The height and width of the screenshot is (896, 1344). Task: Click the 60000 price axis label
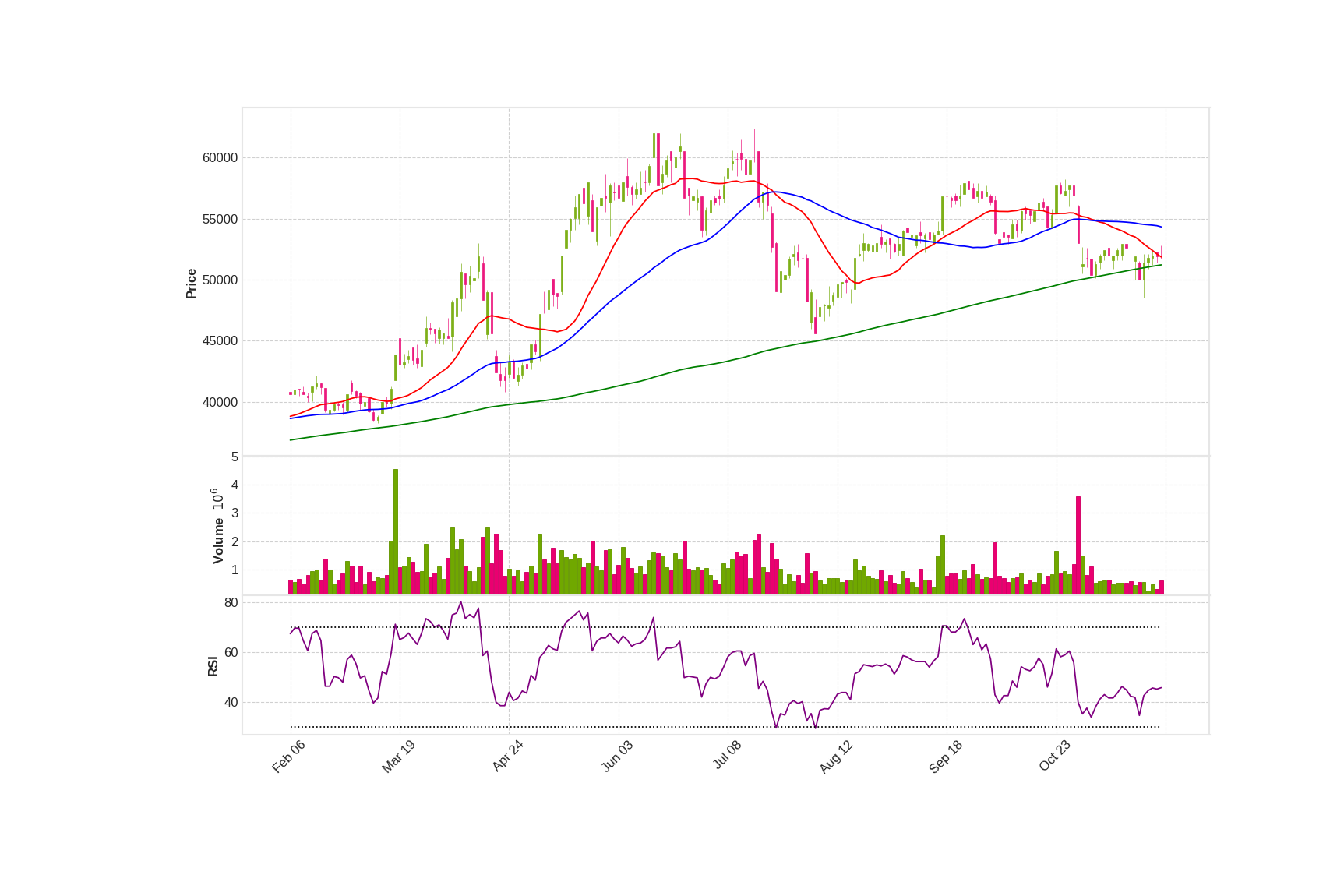tap(220, 158)
